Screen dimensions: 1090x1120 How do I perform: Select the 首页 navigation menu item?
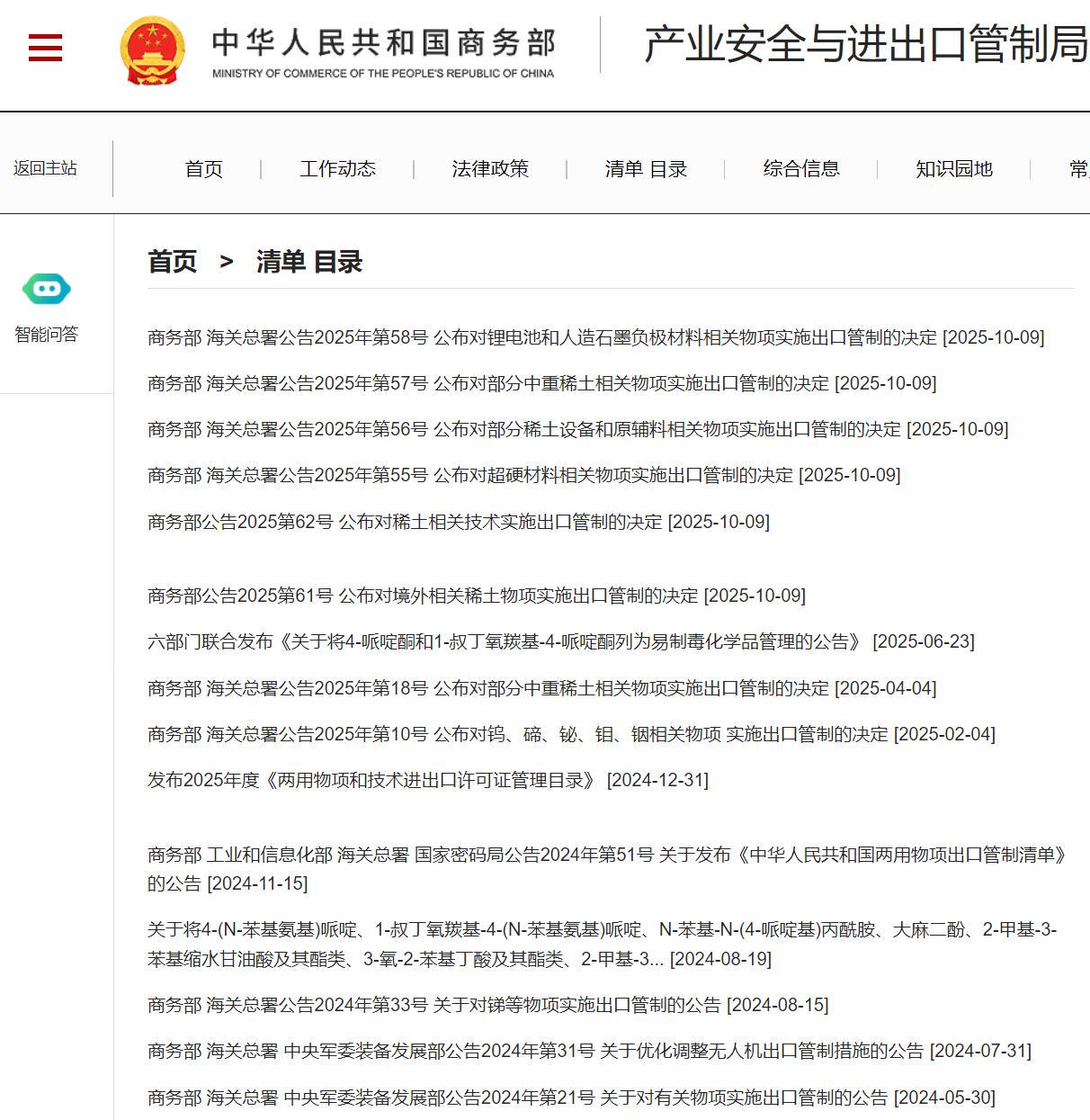click(203, 169)
